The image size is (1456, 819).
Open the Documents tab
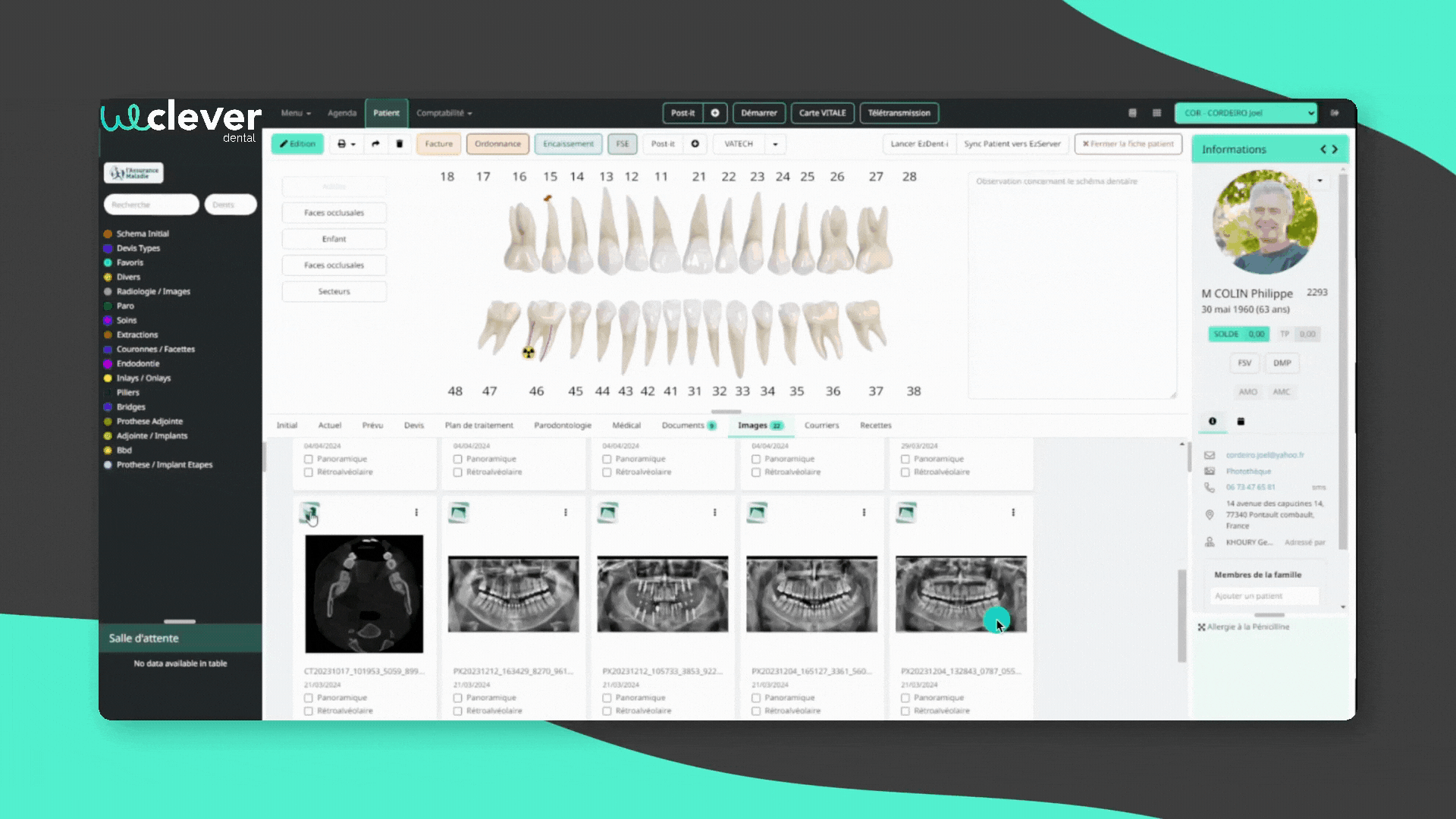coord(688,425)
